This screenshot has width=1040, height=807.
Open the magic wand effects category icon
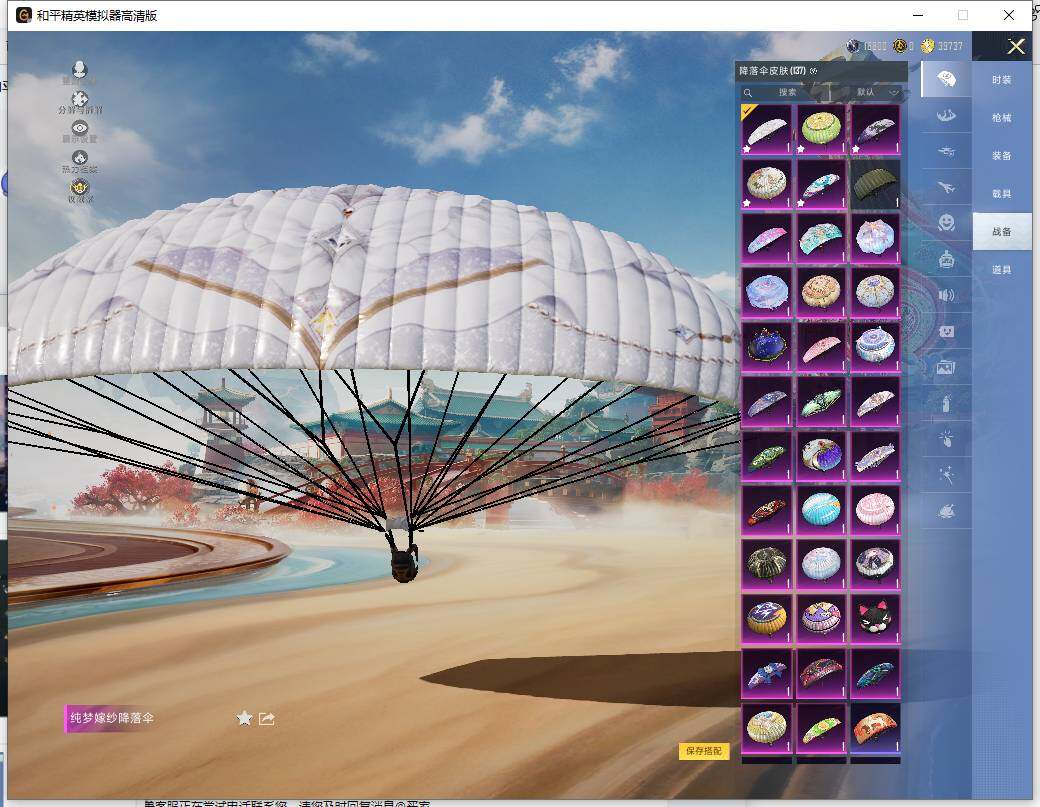click(946, 474)
